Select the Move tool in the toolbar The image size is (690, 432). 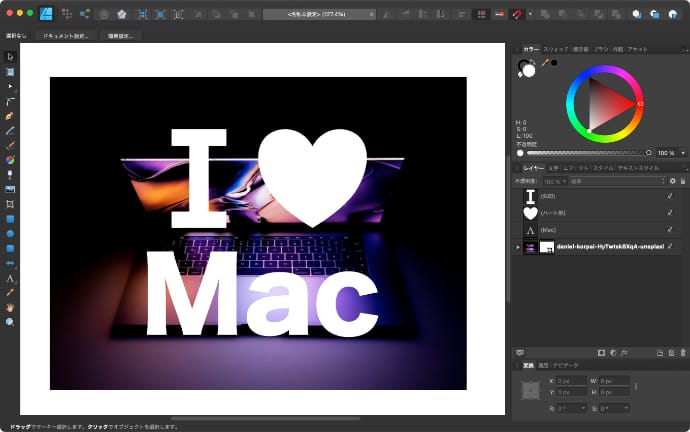click(x=10, y=57)
